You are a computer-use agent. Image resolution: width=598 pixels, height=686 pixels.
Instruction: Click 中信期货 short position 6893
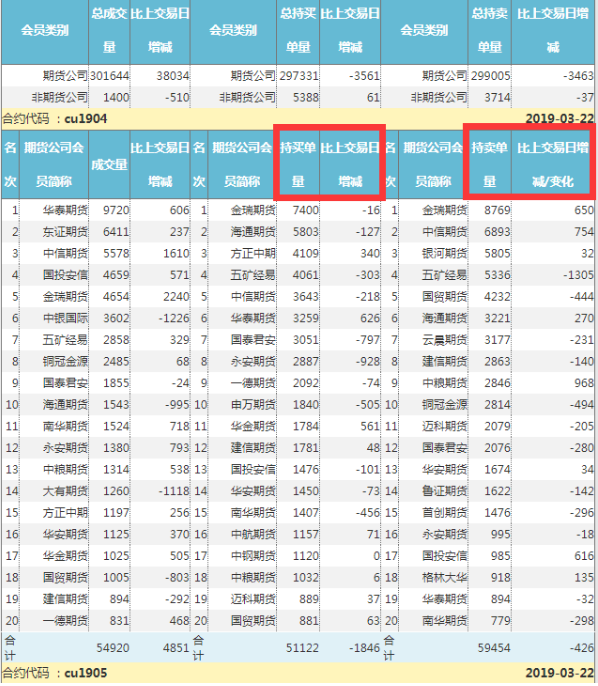pos(497,232)
